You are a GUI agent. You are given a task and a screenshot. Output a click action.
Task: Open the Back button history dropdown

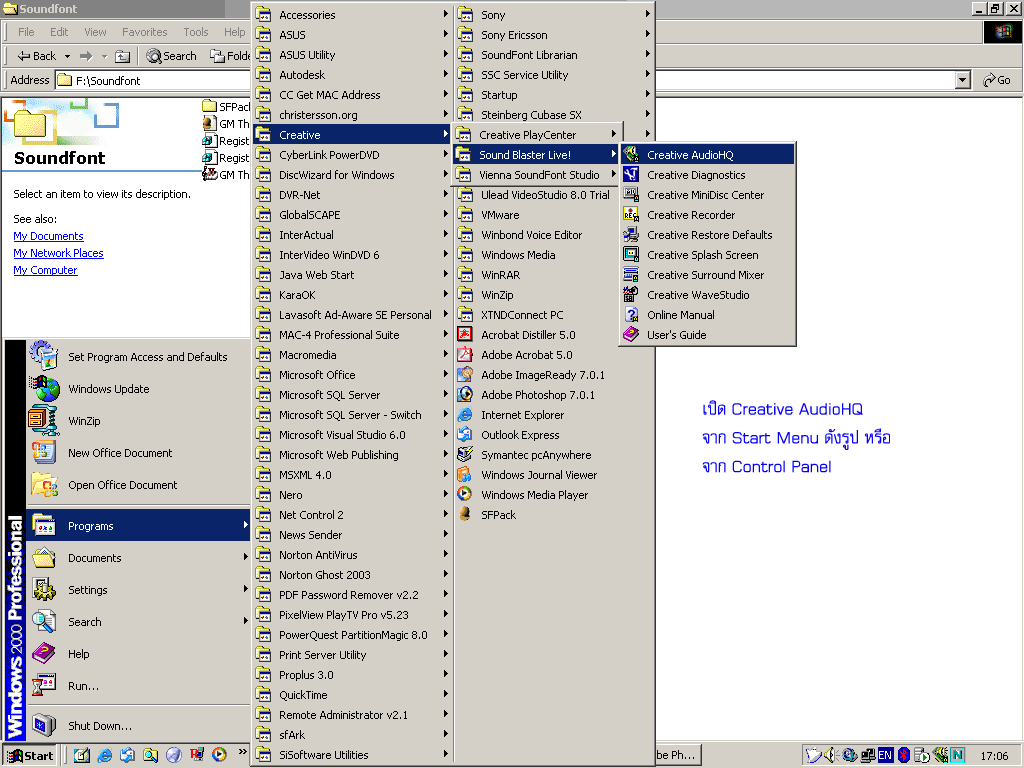[x=67, y=56]
